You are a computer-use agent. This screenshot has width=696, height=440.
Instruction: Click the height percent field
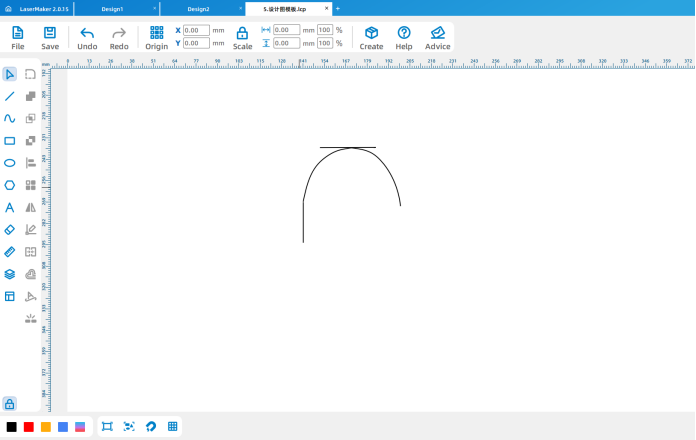[325, 43]
